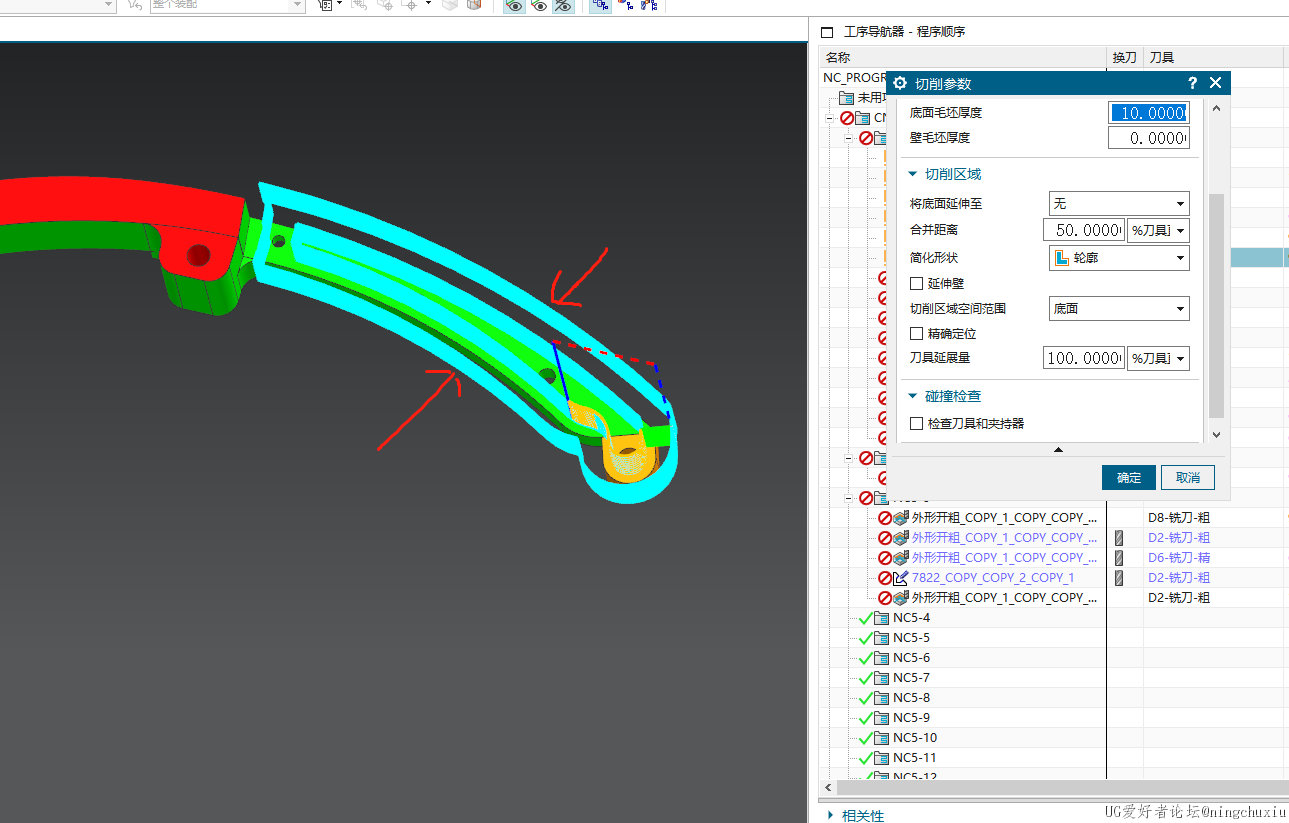Click tool change icon in D6-铣刀-精 row
The image size is (1289, 823).
tap(1119, 558)
